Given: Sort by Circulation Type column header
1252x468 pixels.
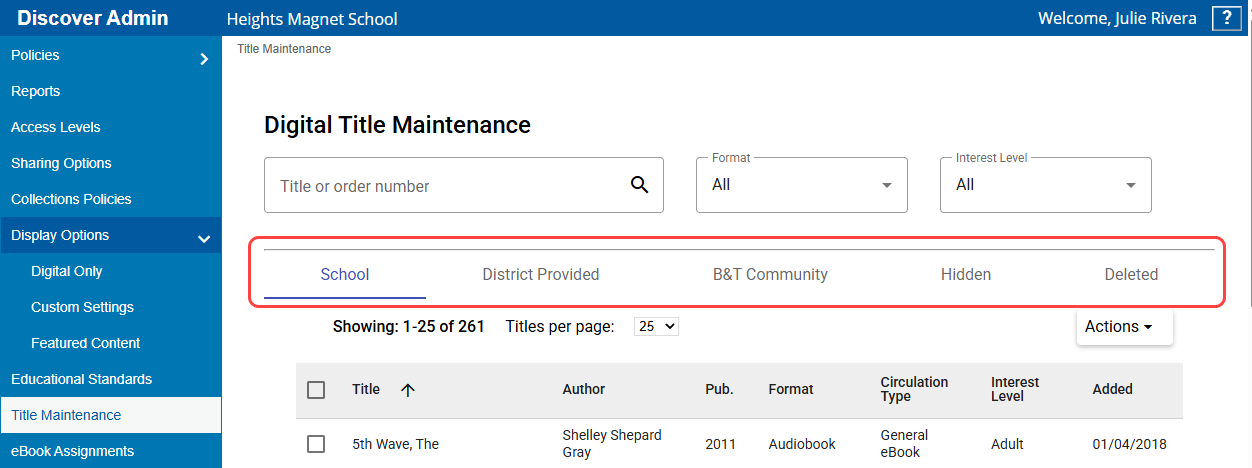Looking at the screenshot, I should [914, 389].
